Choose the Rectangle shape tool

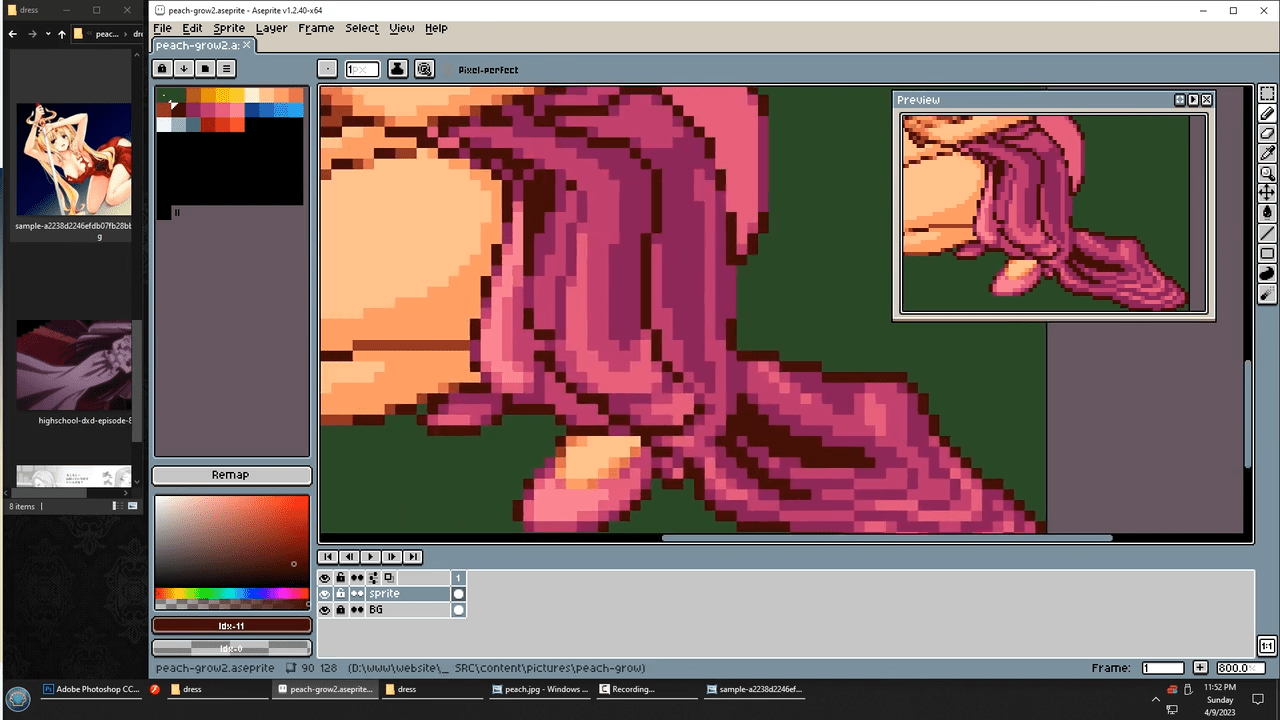[x=1267, y=253]
